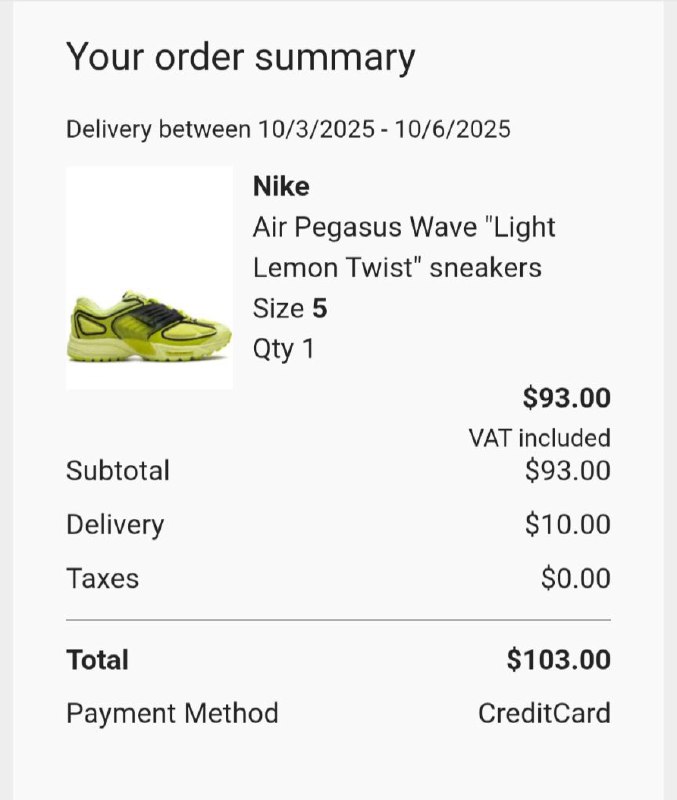Screen dimensions: 677x800
Task: Select the bold Total label
Action: tap(97, 660)
